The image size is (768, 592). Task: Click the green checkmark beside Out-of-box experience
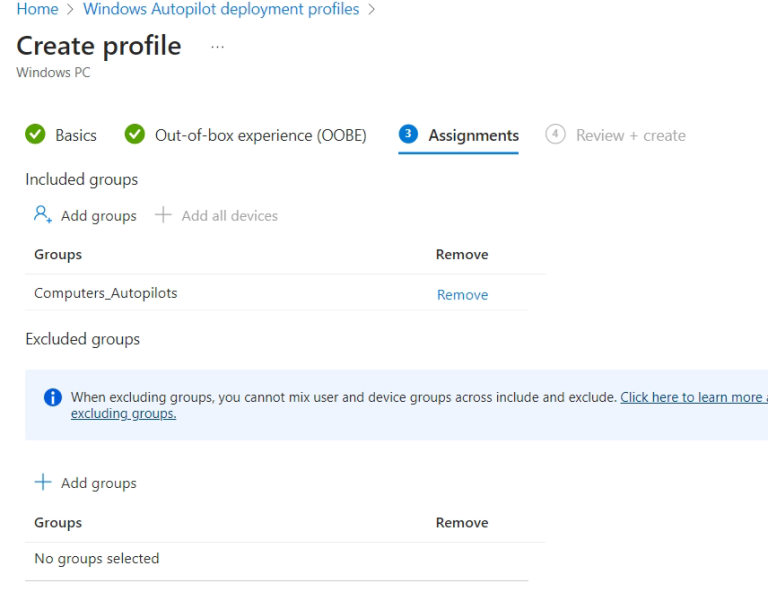point(134,135)
